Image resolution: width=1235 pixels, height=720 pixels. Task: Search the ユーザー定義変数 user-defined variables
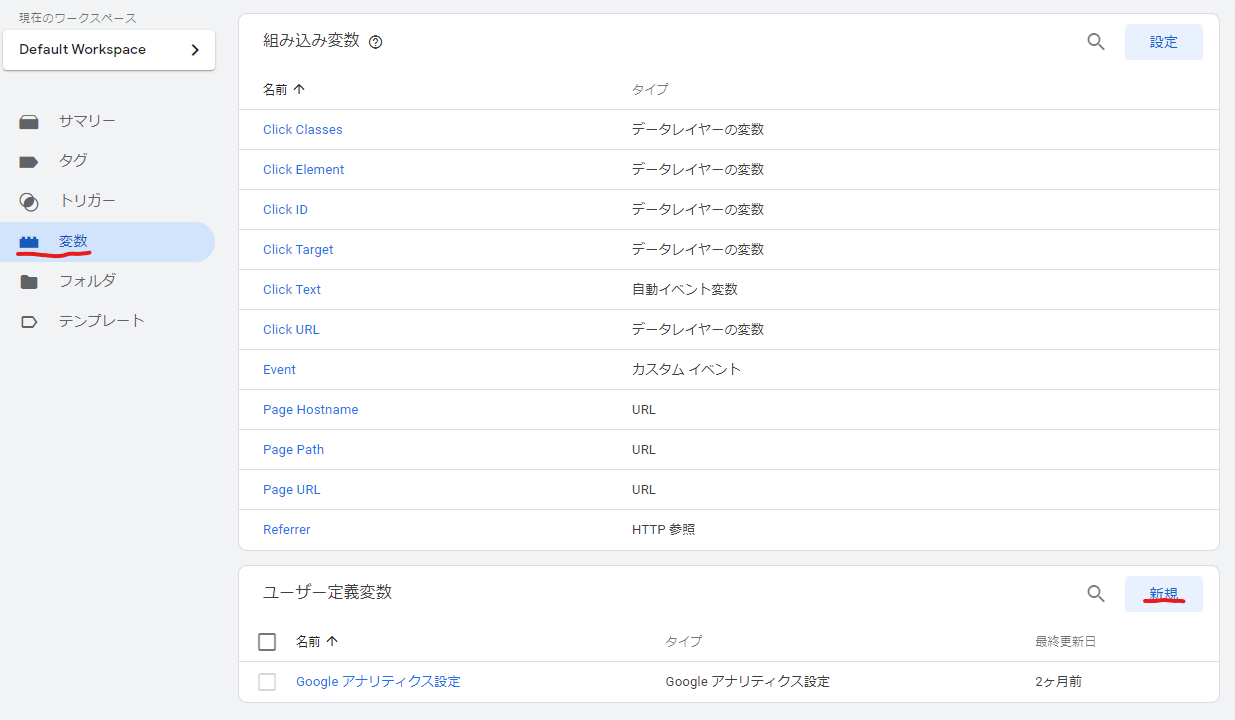coord(1096,594)
